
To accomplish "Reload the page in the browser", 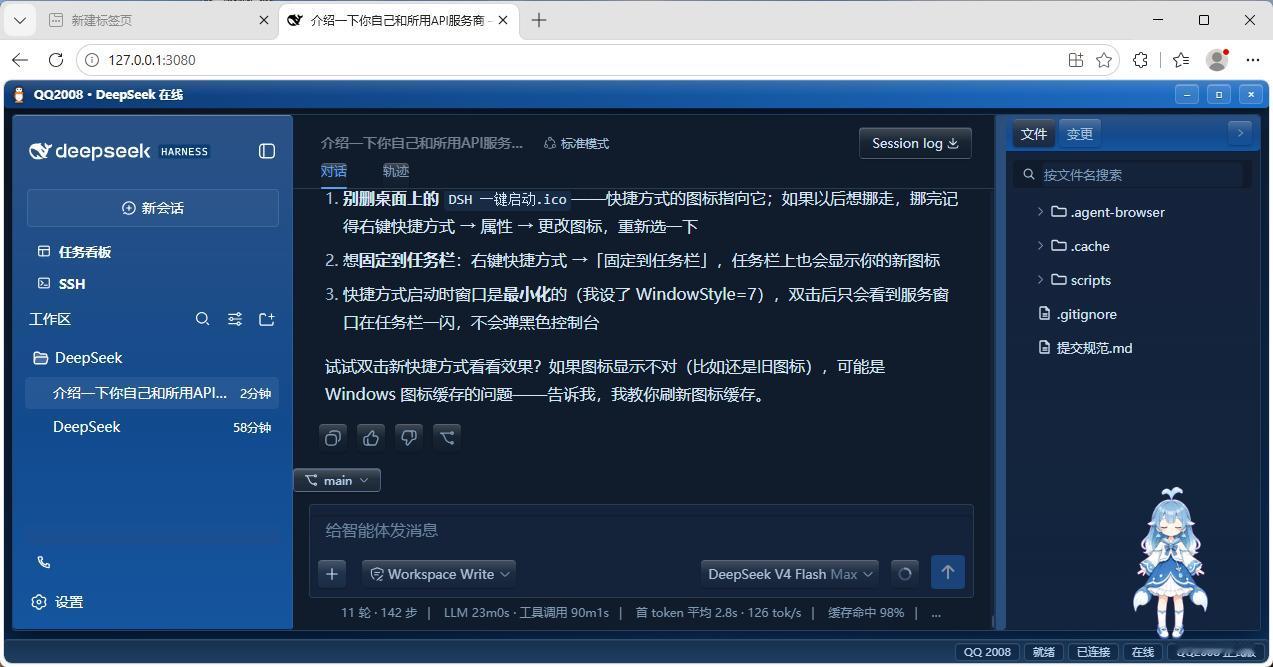I will pyautogui.click(x=56, y=60).
